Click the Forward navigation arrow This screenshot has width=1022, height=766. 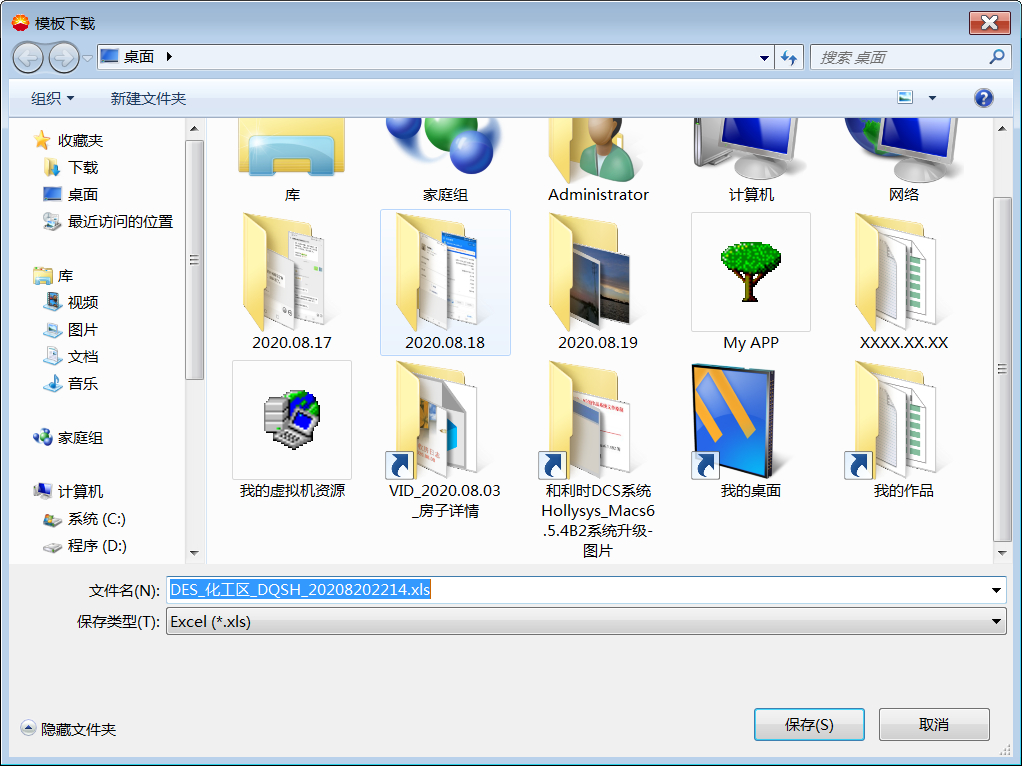coord(63,57)
